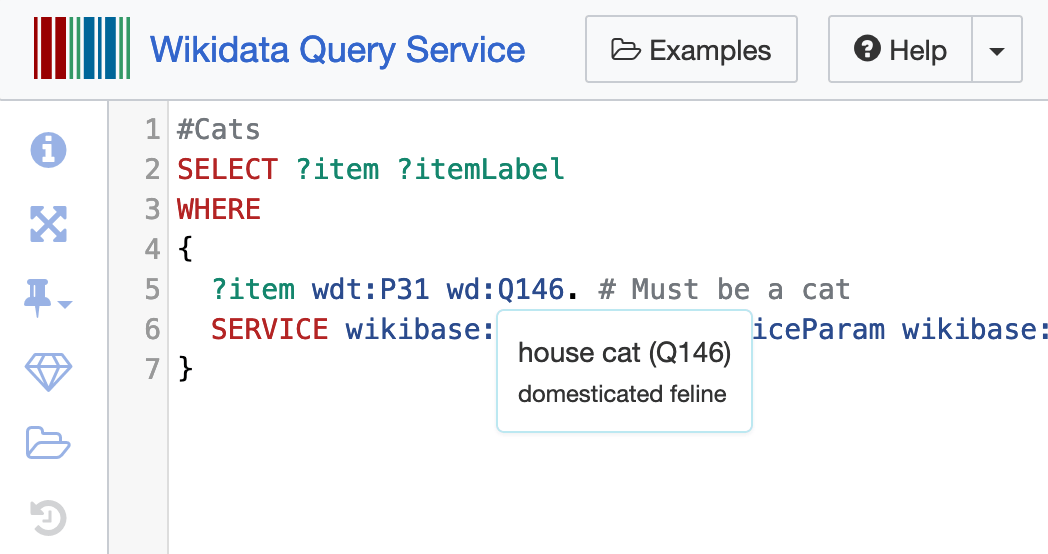The image size is (1048, 554).
Task: Click the info icon in the sidebar
Action: pyautogui.click(x=49, y=149)
